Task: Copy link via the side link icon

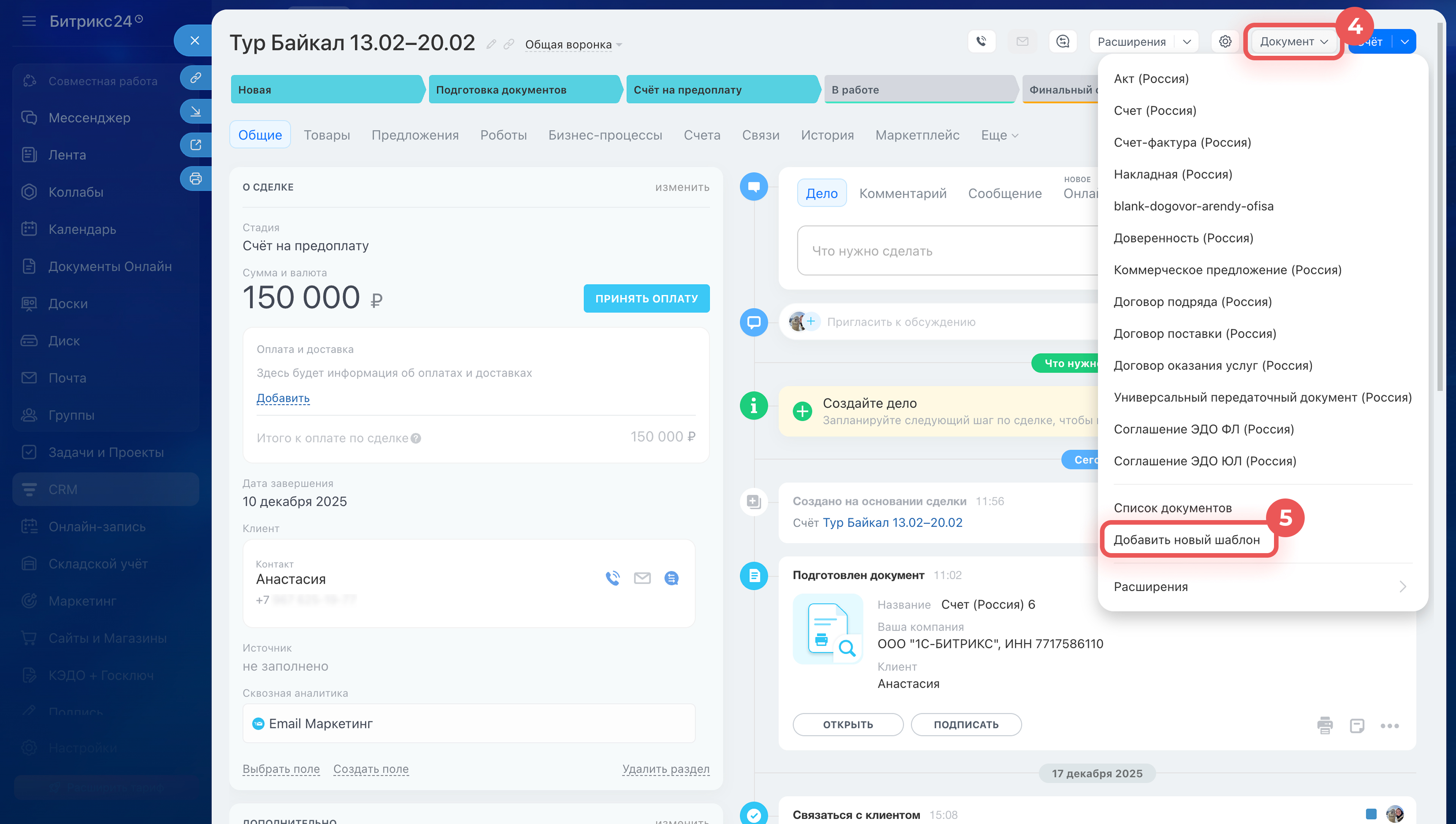Action: tap(196, 77)
